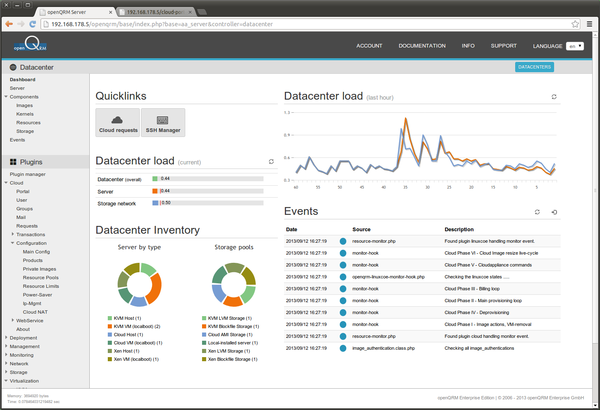Open the ACCOUNT menu
The width and height of the screenshot is (600, 410).
tap(369, 46)
